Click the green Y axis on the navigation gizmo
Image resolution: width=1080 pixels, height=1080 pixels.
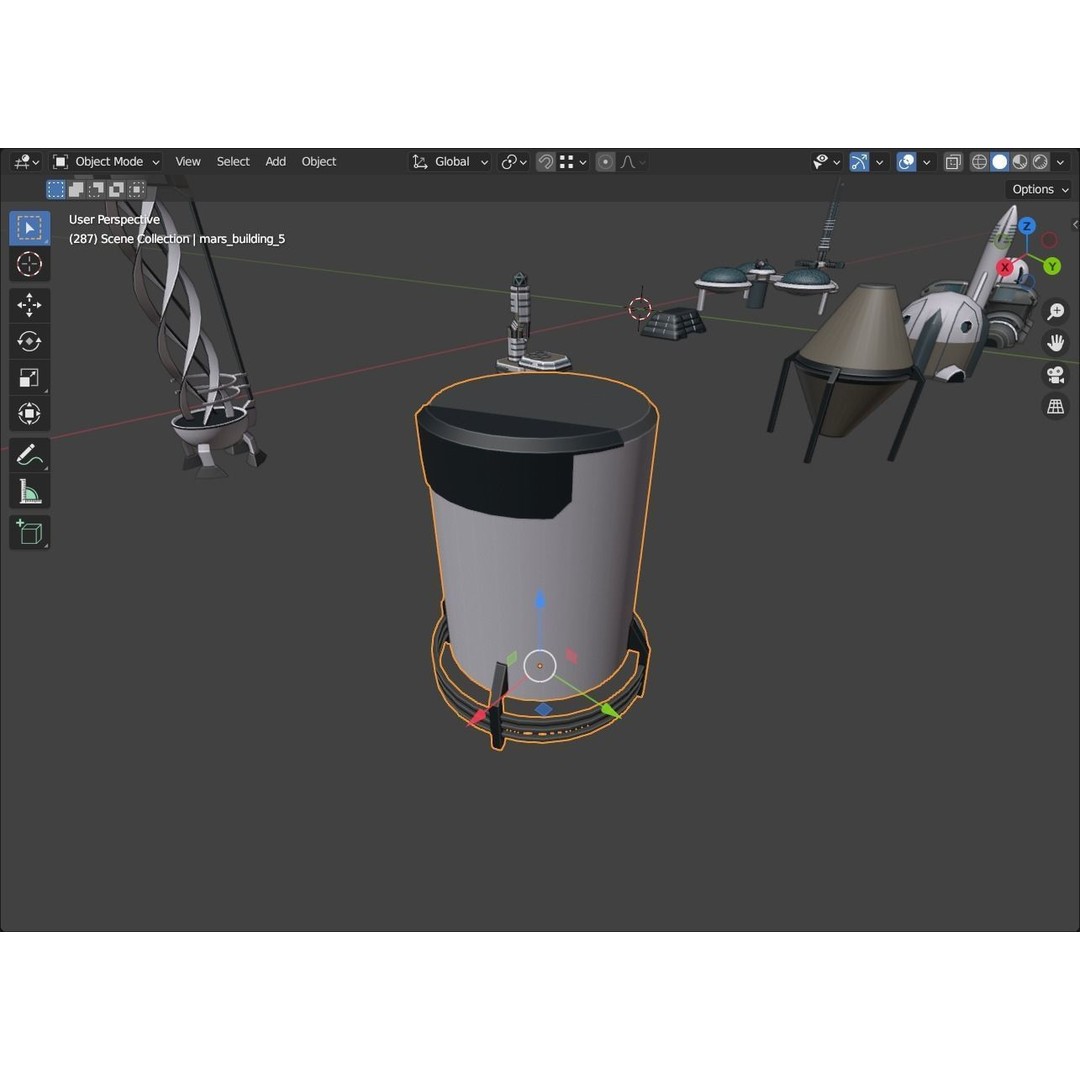(x=1051, y=266)
